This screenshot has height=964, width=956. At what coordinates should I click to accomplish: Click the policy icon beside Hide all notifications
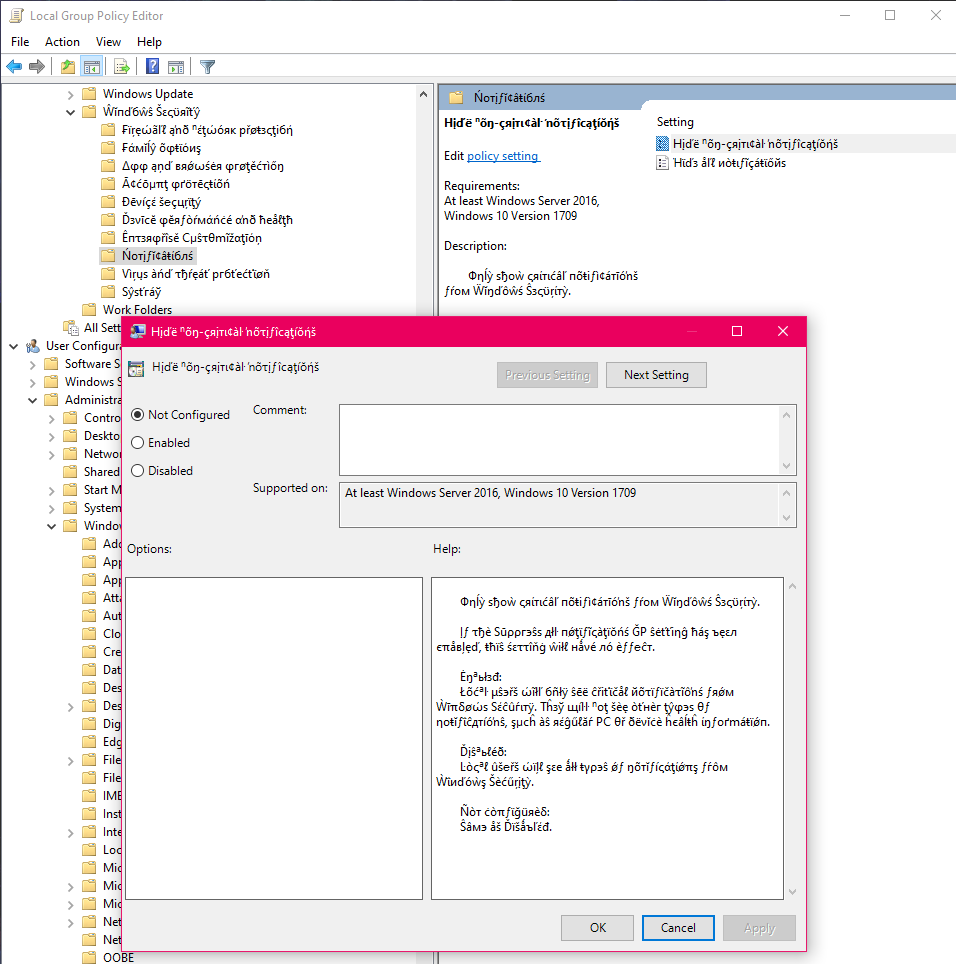[662, 163]
